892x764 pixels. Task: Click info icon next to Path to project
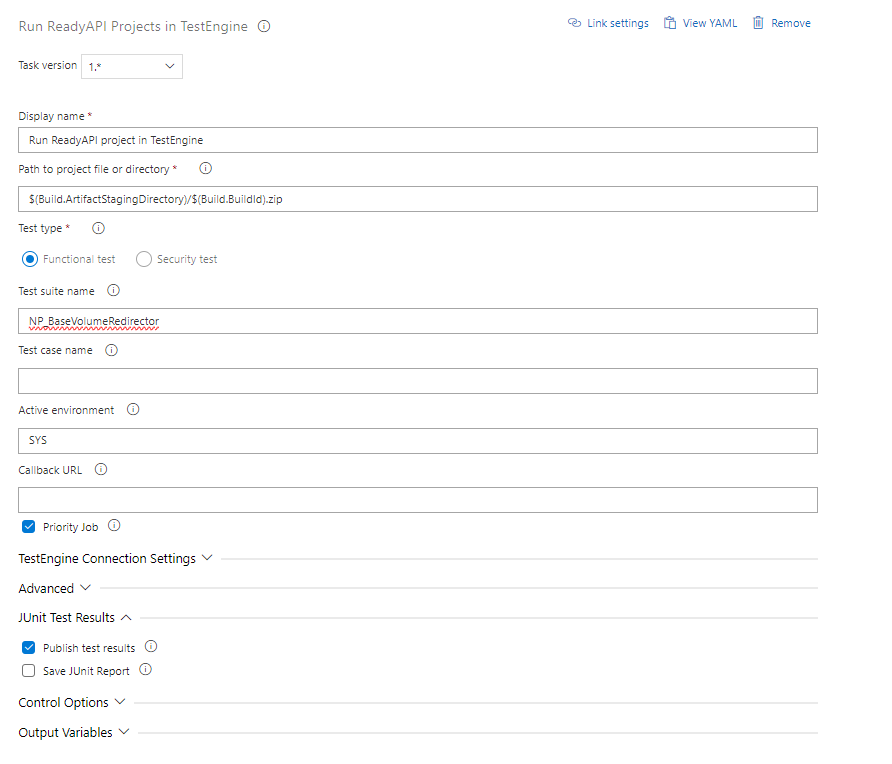coord(206,169)
